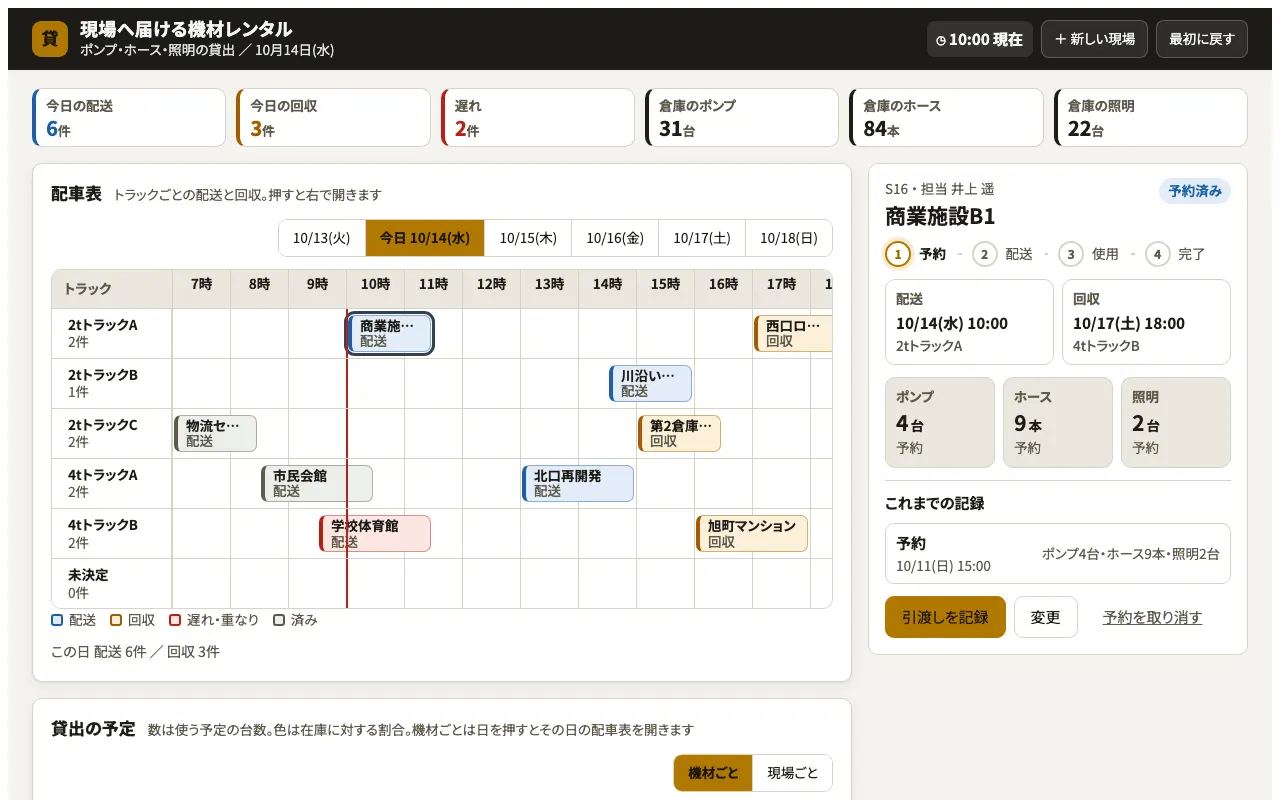Viewport: 1280px width, 800px height.
Task: Click the blue 配送 legend swatch
Action: point(57,620)
